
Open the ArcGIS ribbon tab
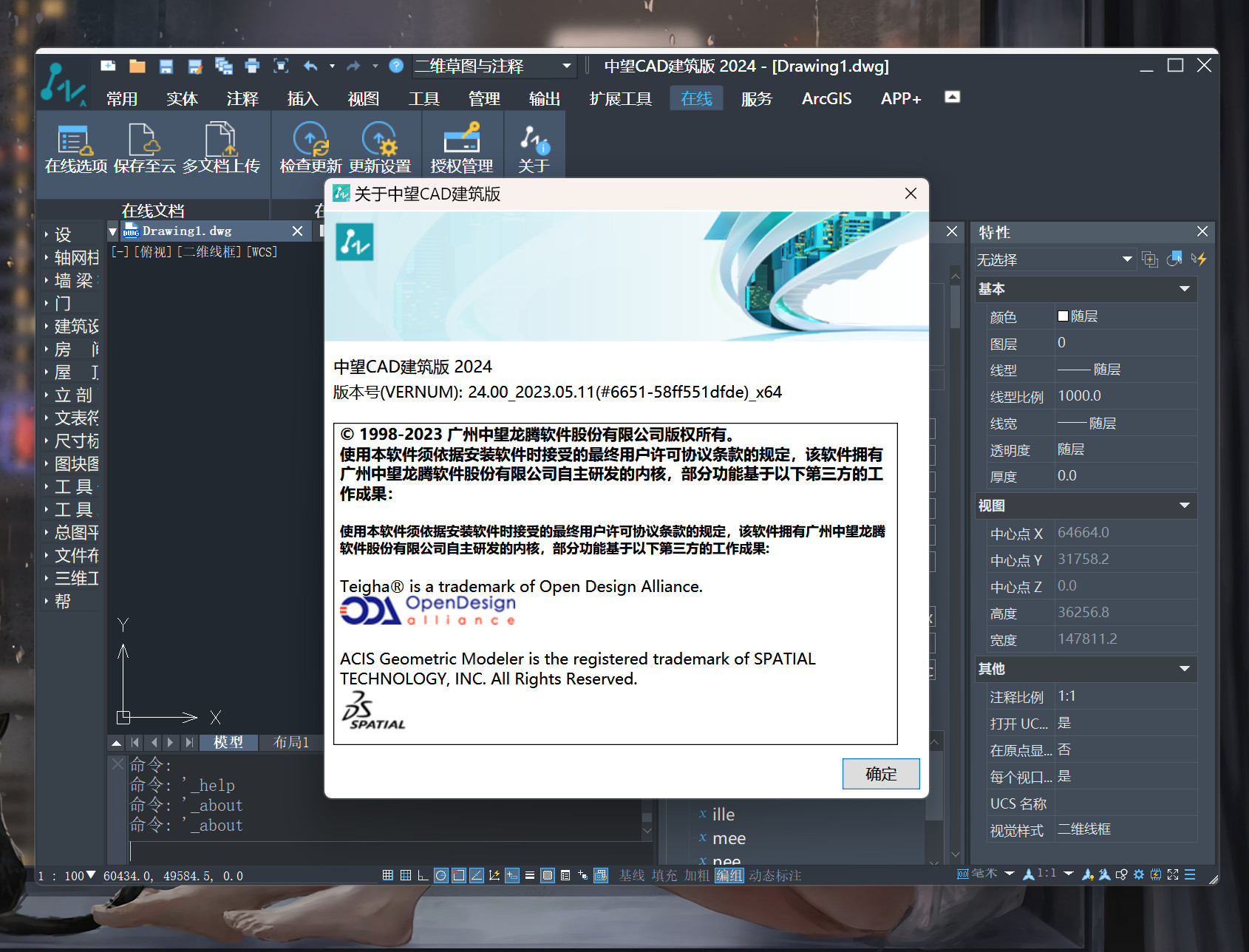pyautogui.click(x=826, y=98)
